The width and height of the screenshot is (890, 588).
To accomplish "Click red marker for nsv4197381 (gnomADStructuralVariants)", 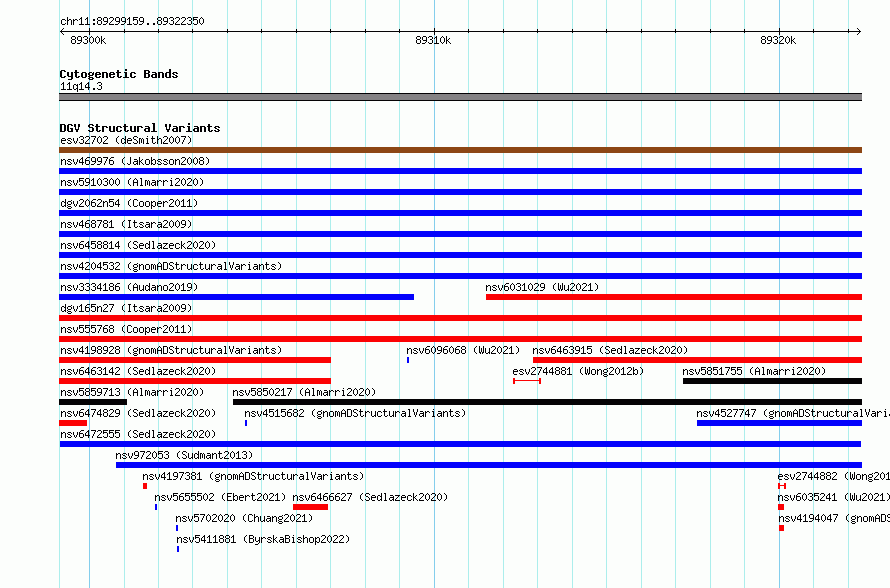I will [x=145, y=486].
